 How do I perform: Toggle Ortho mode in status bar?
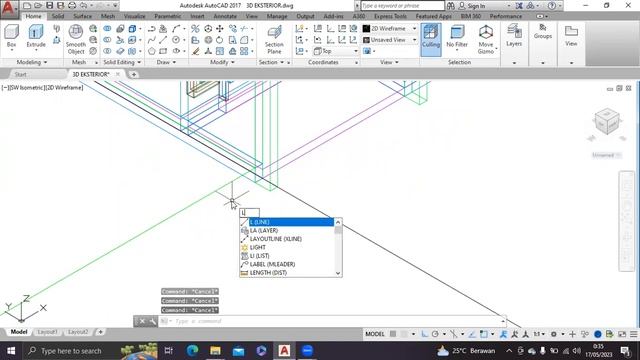(x=424, y=334)
